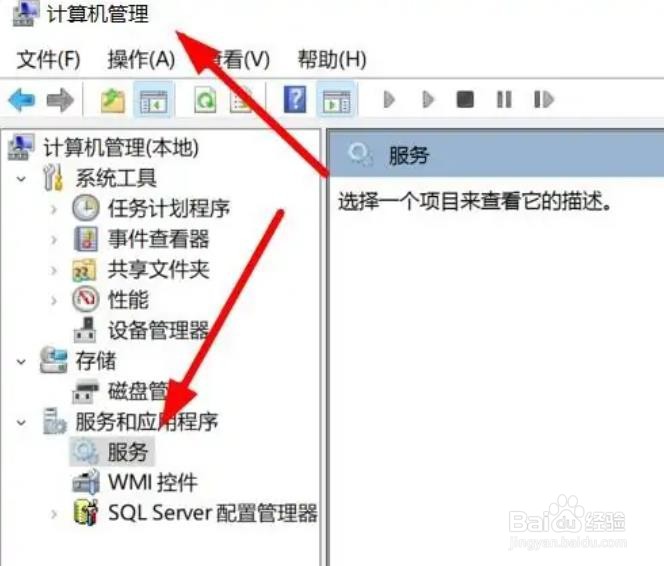Viewport: 664px width, 566px height.
Task: Toggle the Show/Hide Console Tree icon
Action: click(154, 101)
